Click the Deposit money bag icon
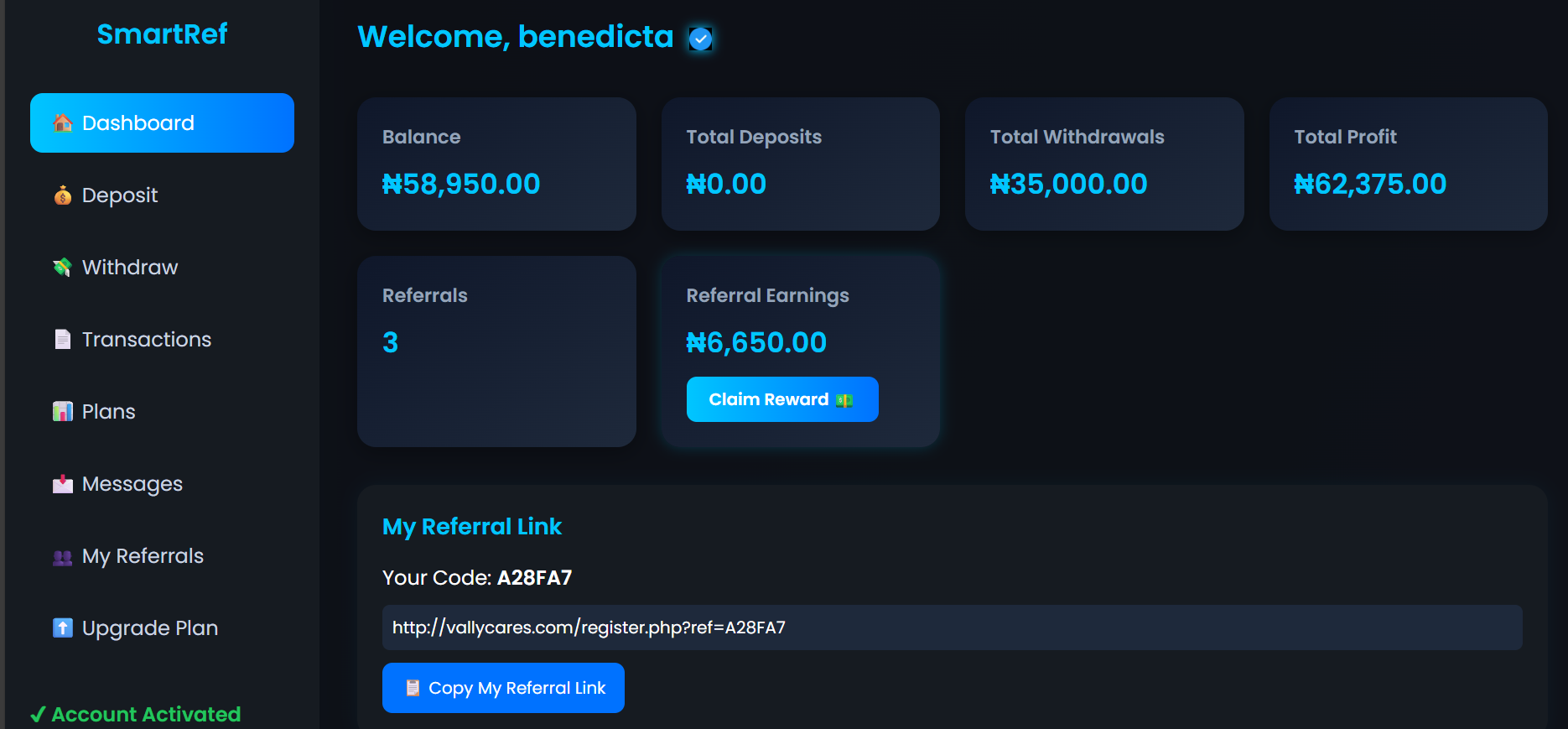This screenshot has height=729, width=1568. click(x=63, y=195)
